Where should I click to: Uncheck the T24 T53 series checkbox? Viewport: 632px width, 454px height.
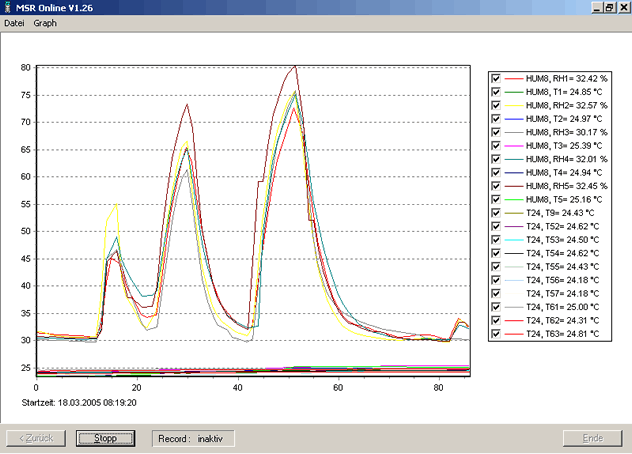(x=496, y=240)
